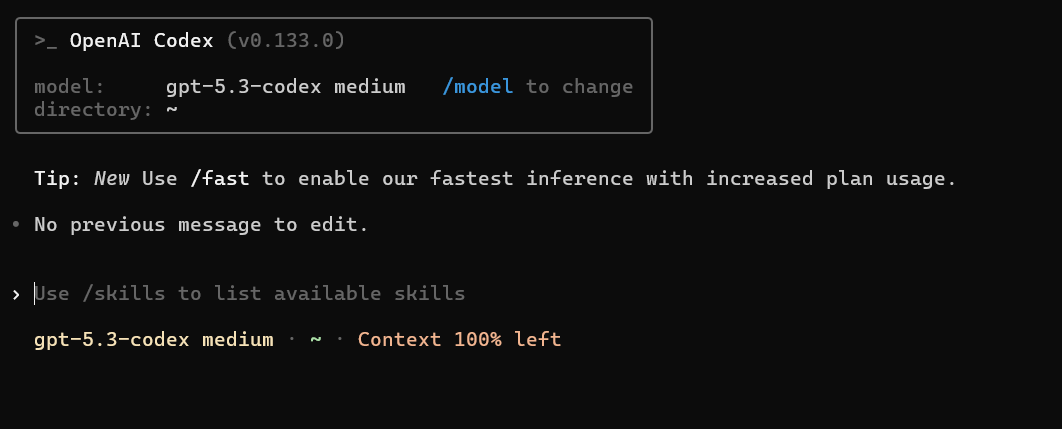This screenshot has height=429, width=1062.
Task: Click gpt-5.3-codex medium in status line
Action: point(154,339)
